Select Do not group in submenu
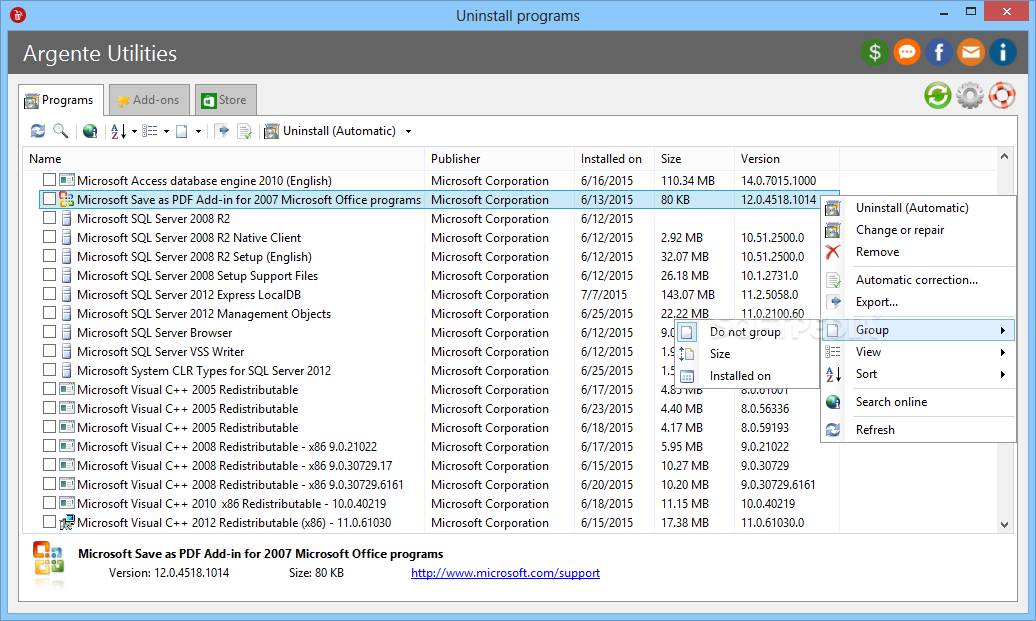Screen dimensions: 1036x621 pos(745,332)
